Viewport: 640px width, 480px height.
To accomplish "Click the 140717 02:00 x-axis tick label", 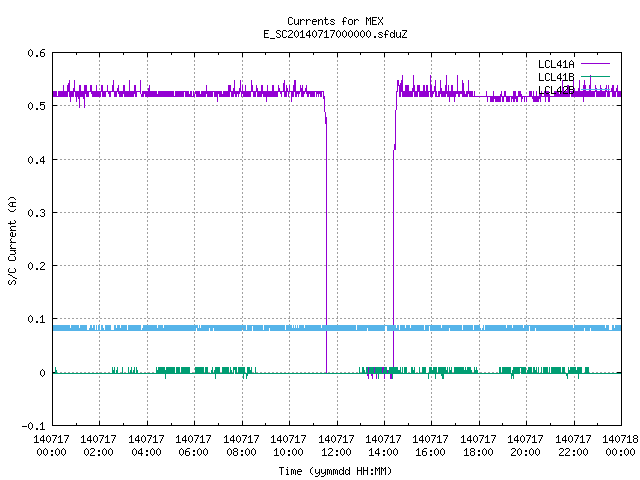I will coord(98,446).
